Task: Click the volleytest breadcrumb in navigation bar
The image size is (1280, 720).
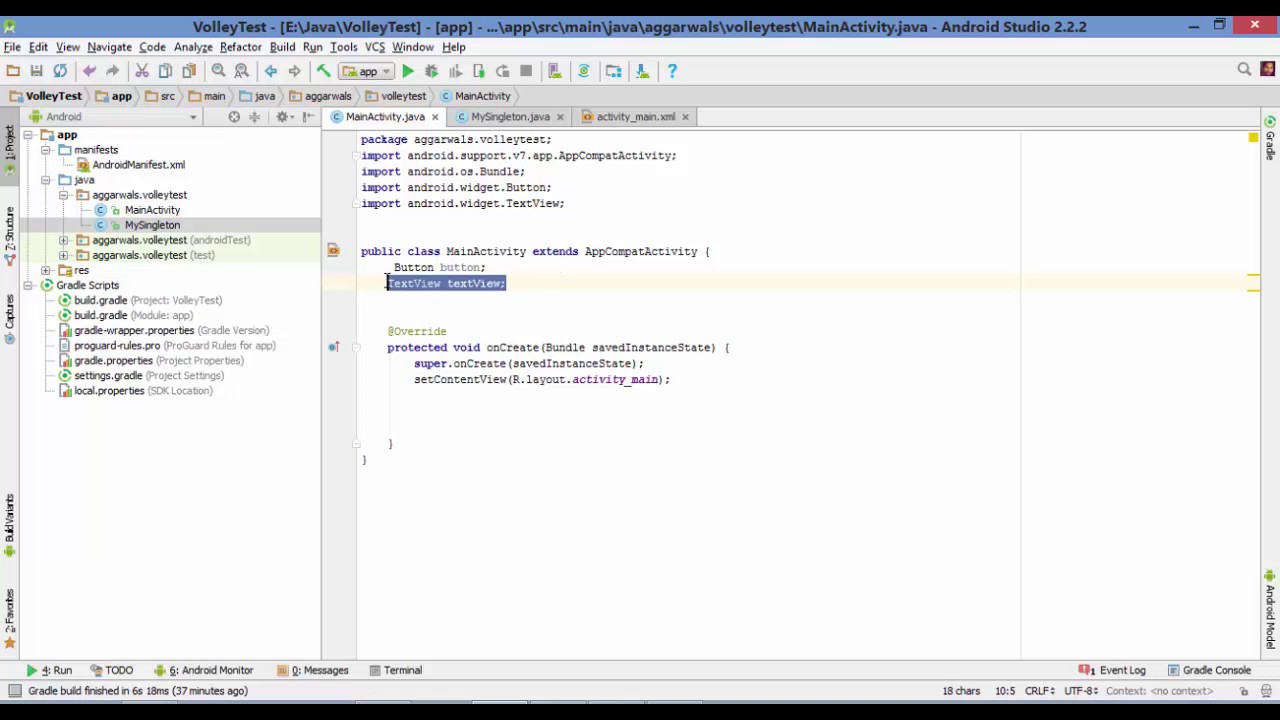Action: [x=396, y=96]
